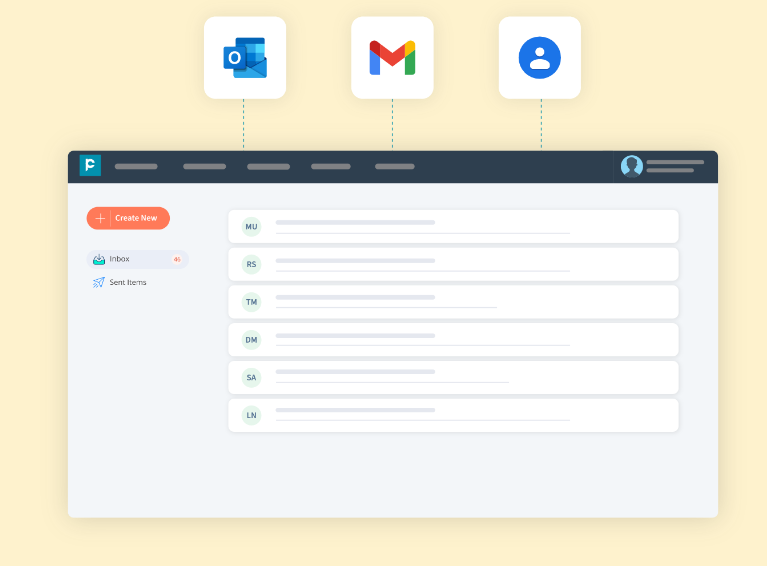Click the Gmail integration icon

pyautogui.click(x=392, y=58)
